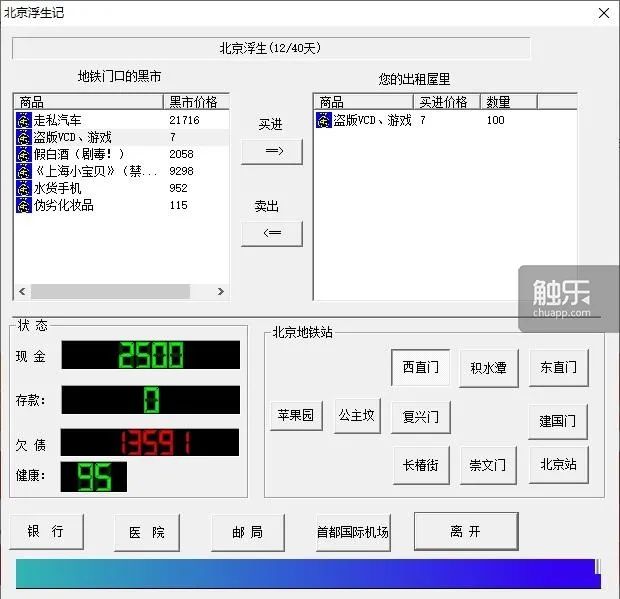The image size is (620, 599).
Task: Click the icon beside 假白酒（剧毒！）
Action: pyautogui.click(x=24, y=154)
